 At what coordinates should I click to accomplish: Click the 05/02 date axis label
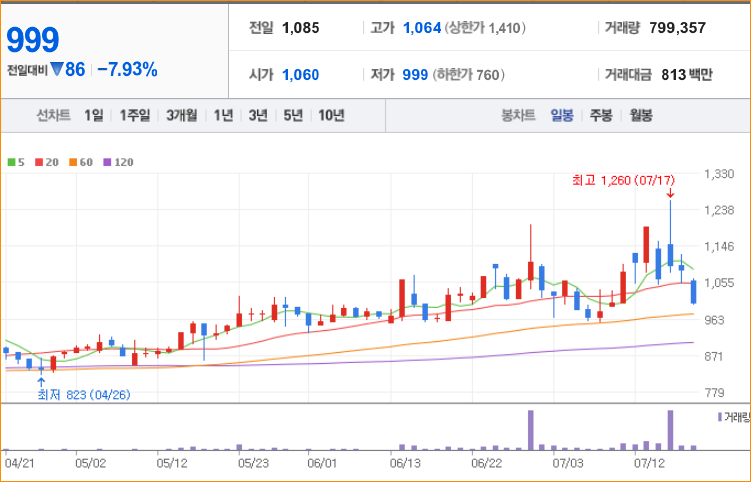point(91,463)
